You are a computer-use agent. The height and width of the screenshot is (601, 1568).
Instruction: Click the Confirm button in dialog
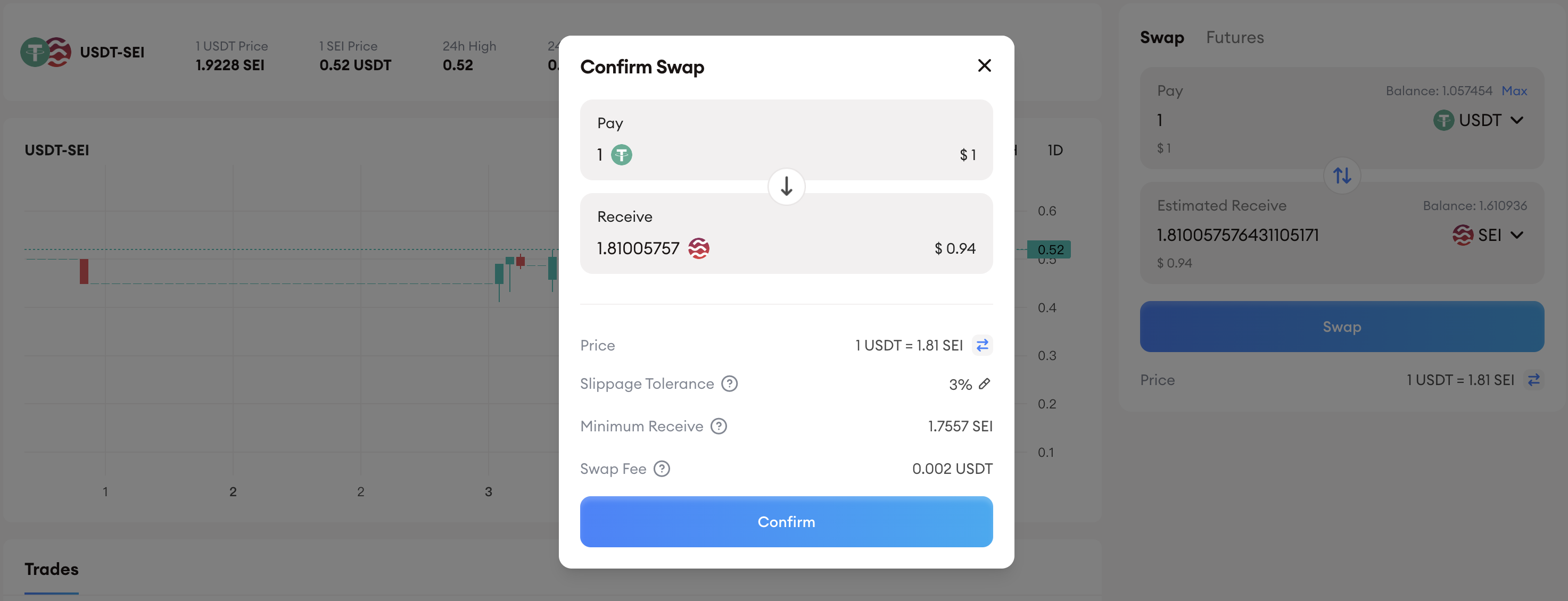786,521
